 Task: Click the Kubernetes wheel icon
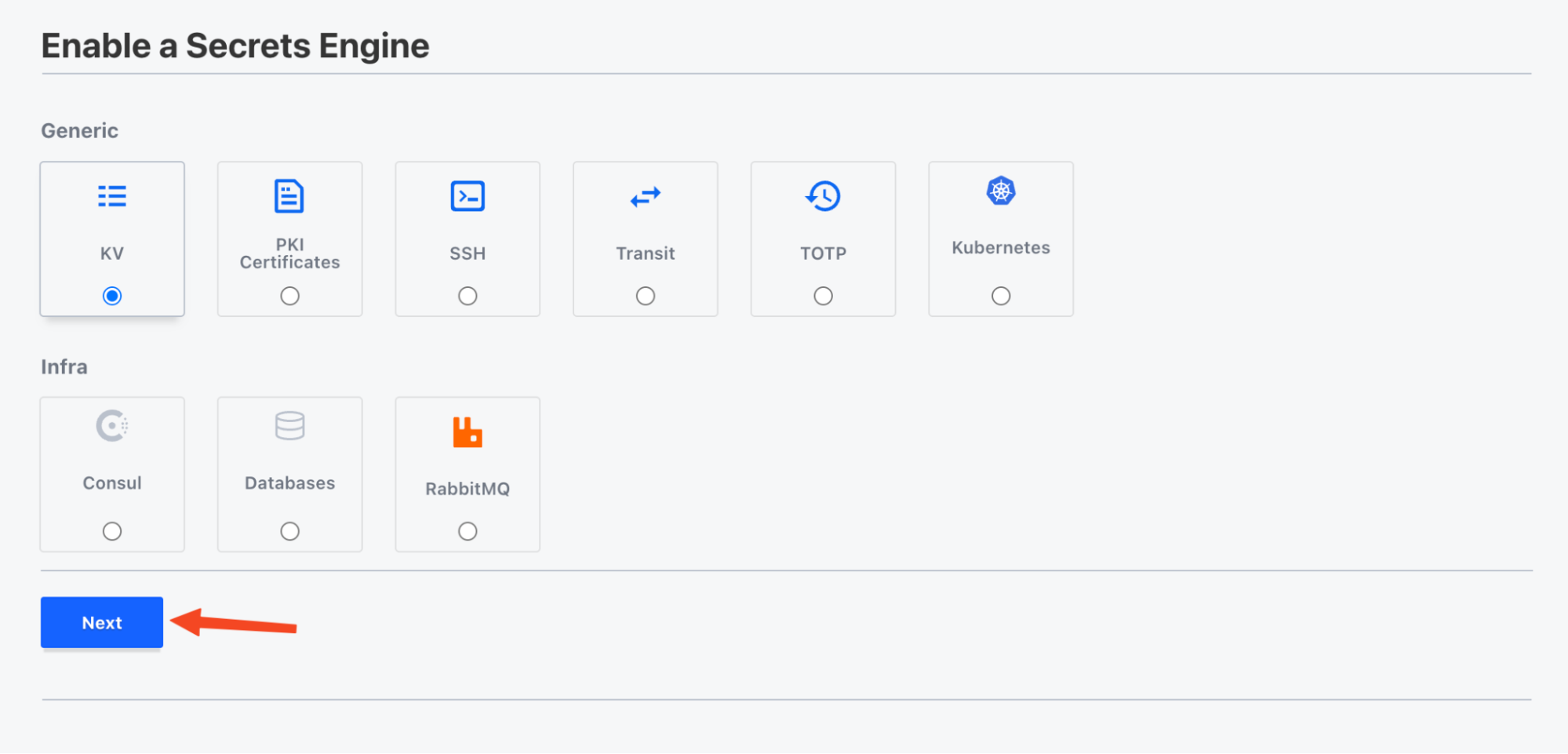[1001, 191]
